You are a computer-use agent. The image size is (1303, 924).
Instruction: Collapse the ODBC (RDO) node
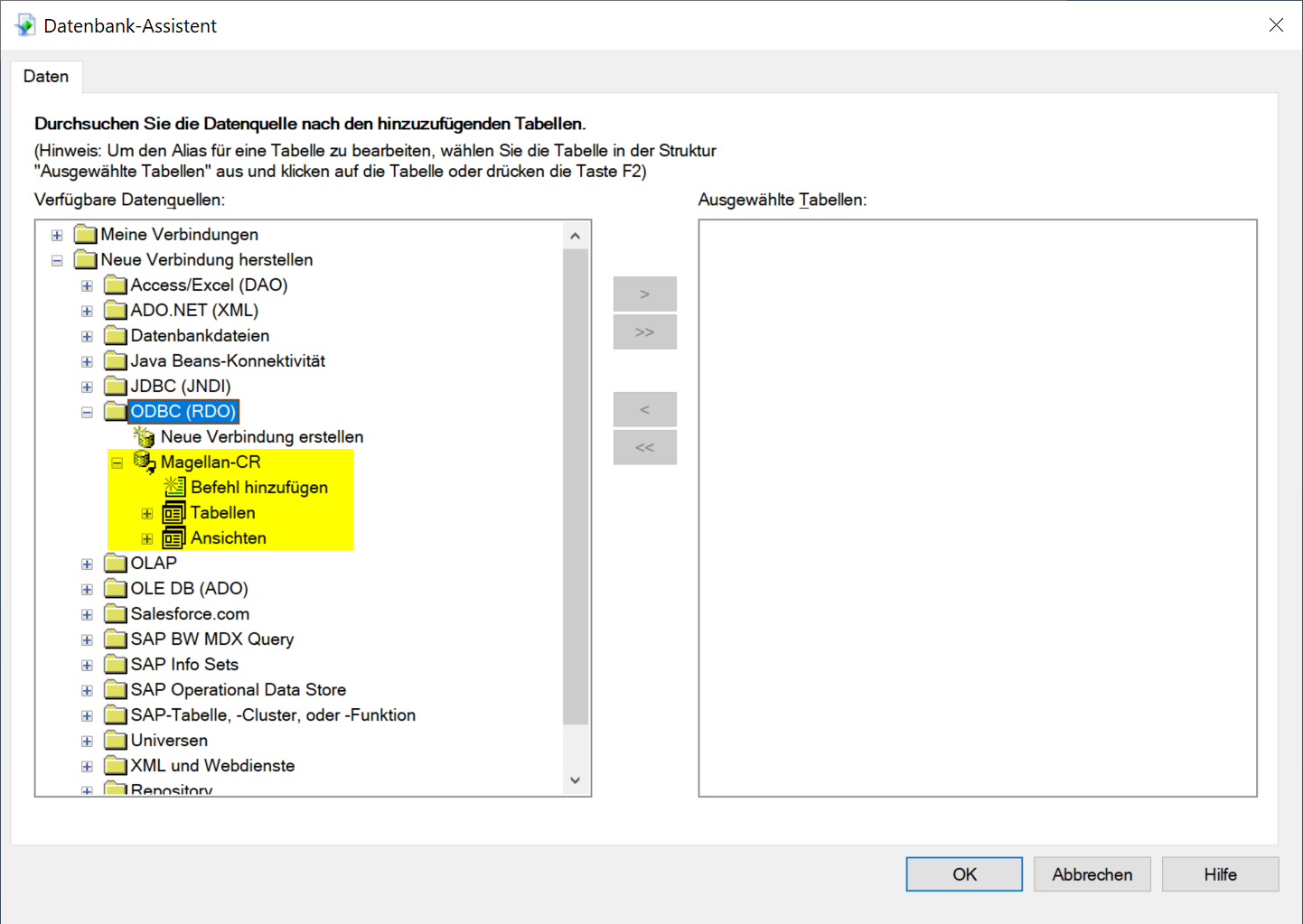87,413
